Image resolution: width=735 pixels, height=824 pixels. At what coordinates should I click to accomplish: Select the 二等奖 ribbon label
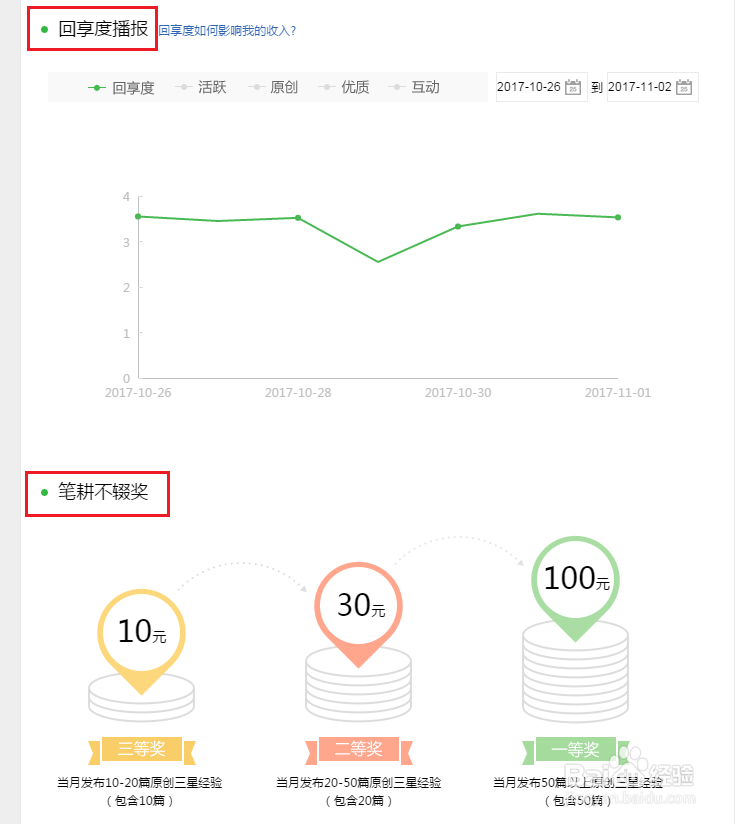click(x=359, y=749)
